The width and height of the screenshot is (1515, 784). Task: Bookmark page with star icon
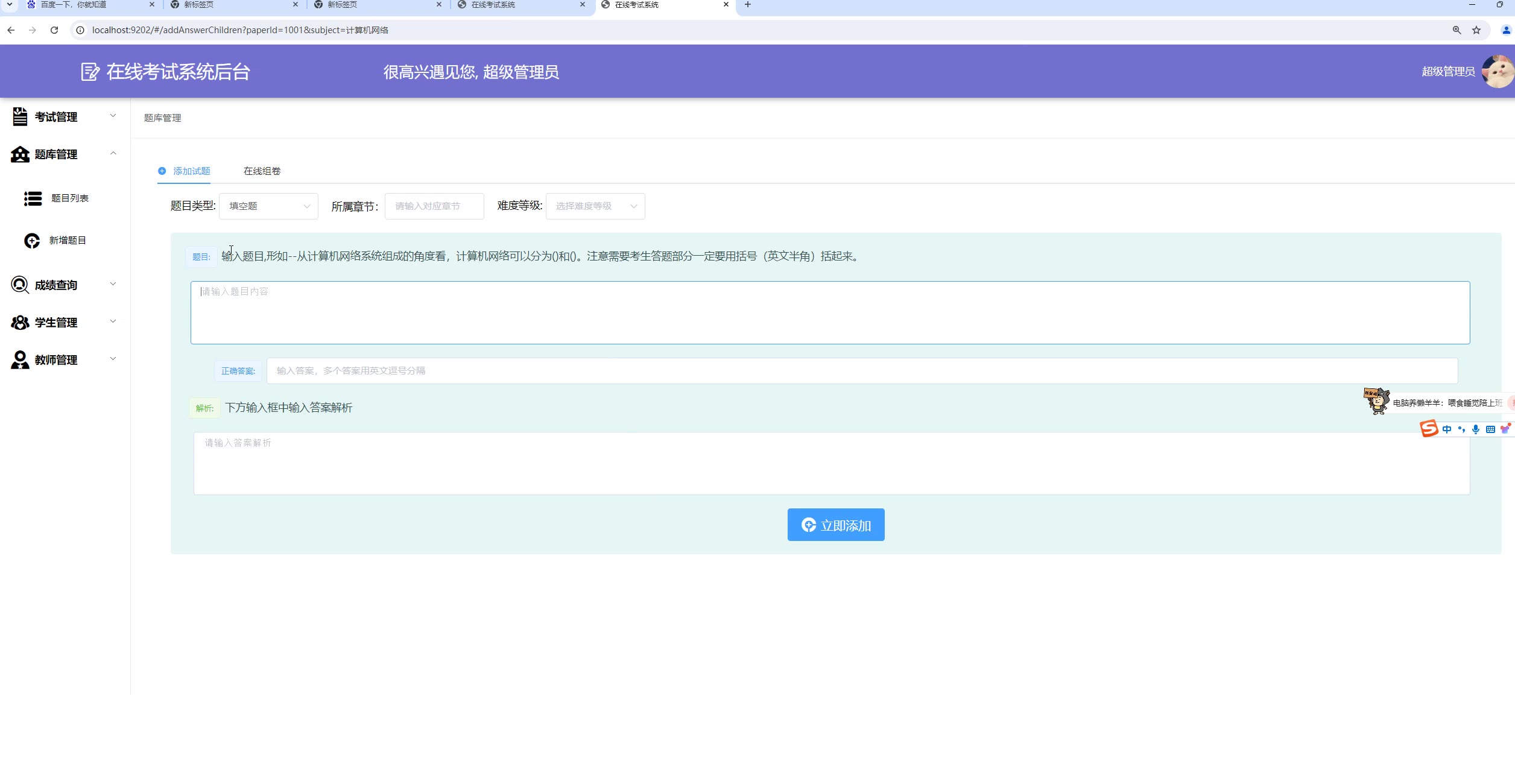[1476, 30]
